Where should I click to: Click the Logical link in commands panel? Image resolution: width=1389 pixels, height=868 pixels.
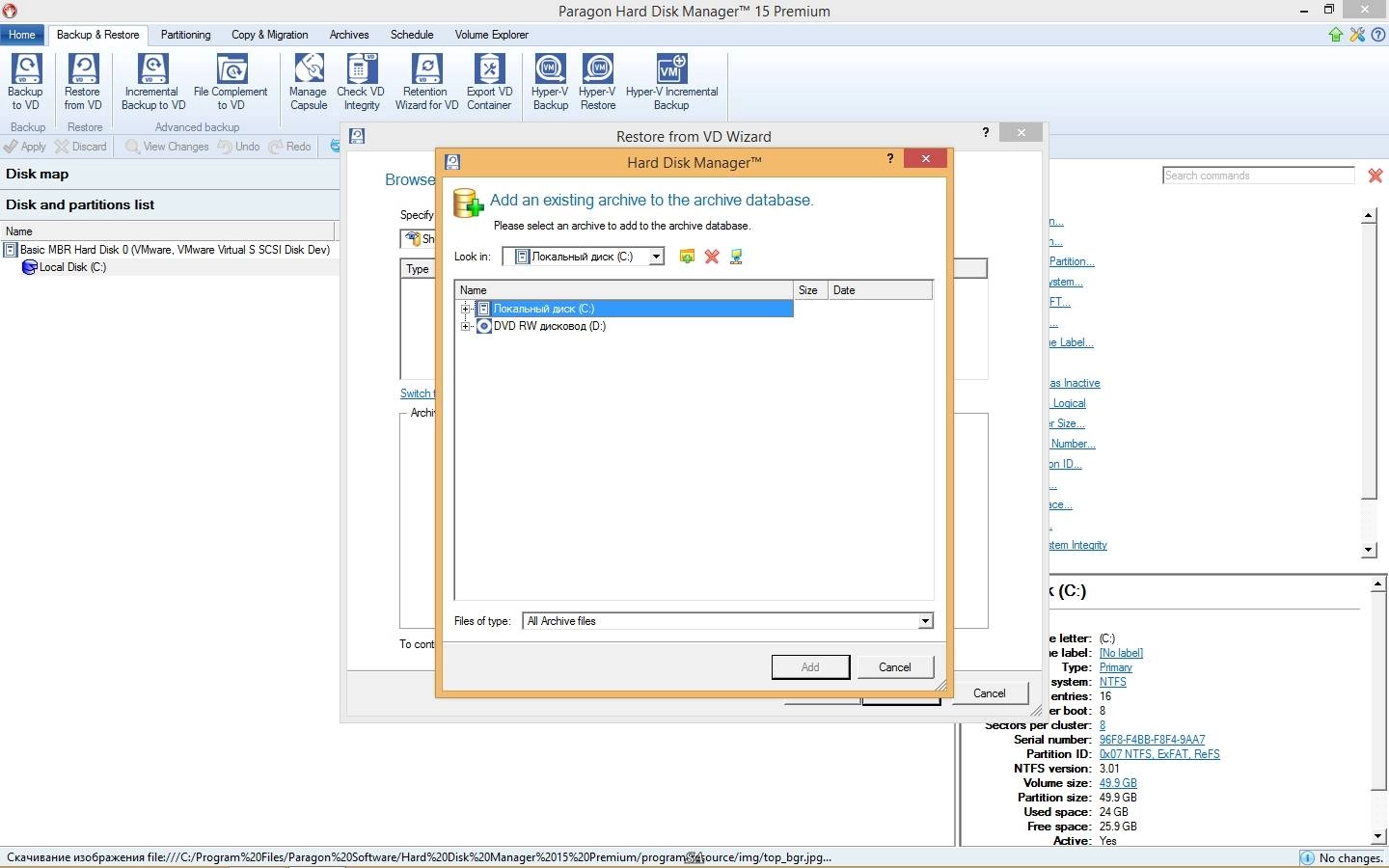(x=1069, y=403)
